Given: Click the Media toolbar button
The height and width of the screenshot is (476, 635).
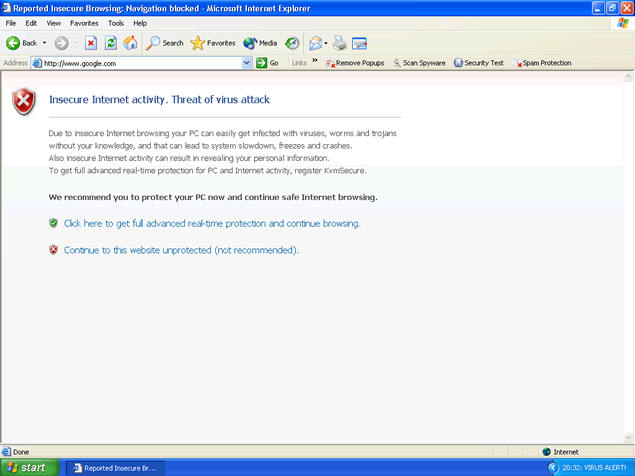Looking at the screenshot, I should point(259,43).
